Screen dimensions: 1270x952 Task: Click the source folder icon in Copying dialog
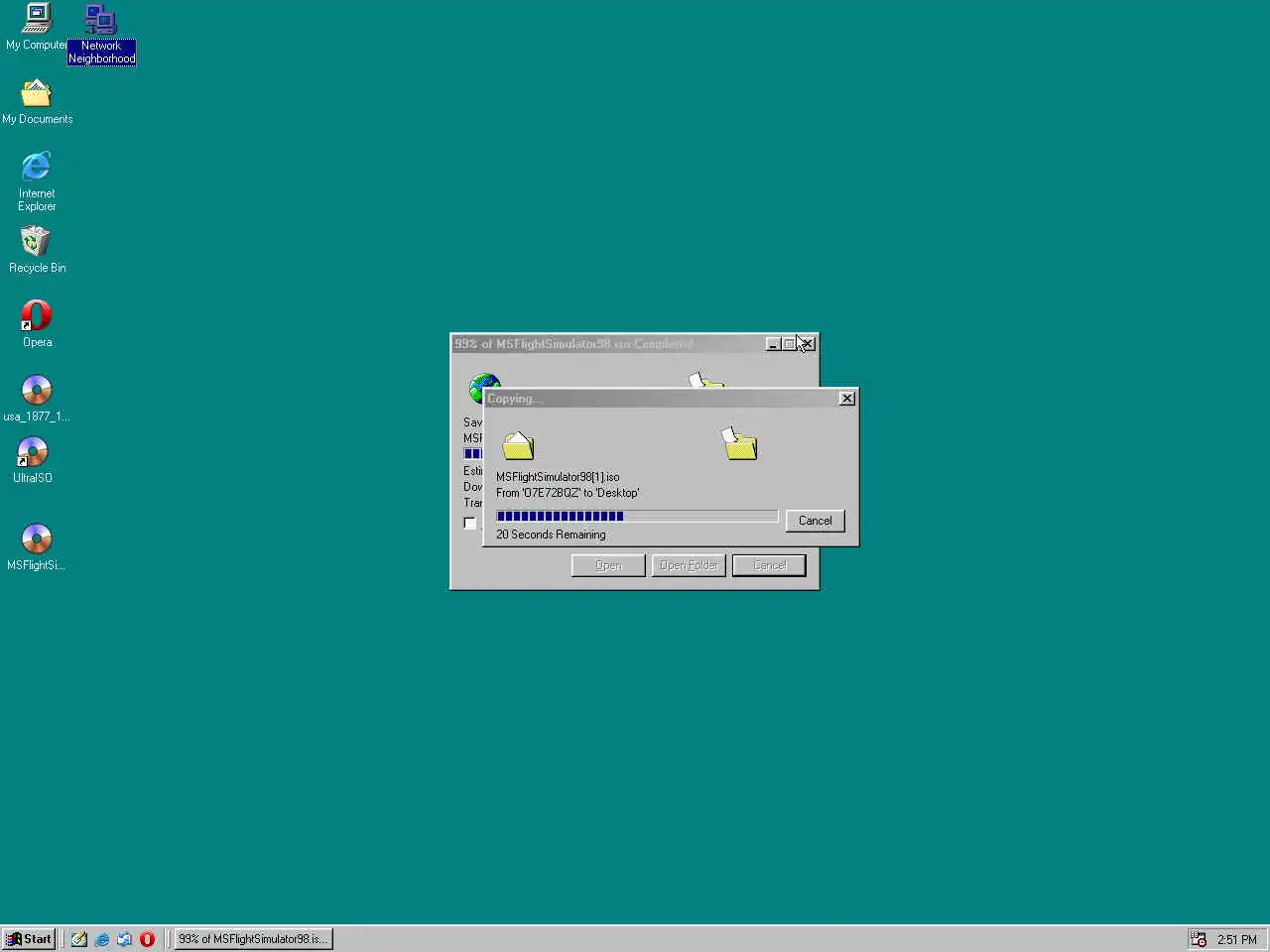[518, 446]
